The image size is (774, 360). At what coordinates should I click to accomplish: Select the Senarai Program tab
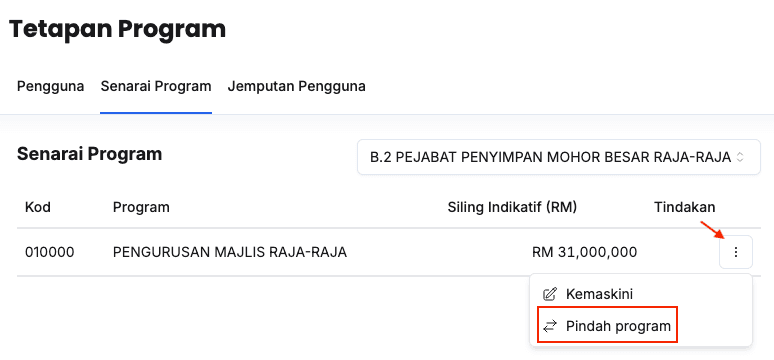156,86
